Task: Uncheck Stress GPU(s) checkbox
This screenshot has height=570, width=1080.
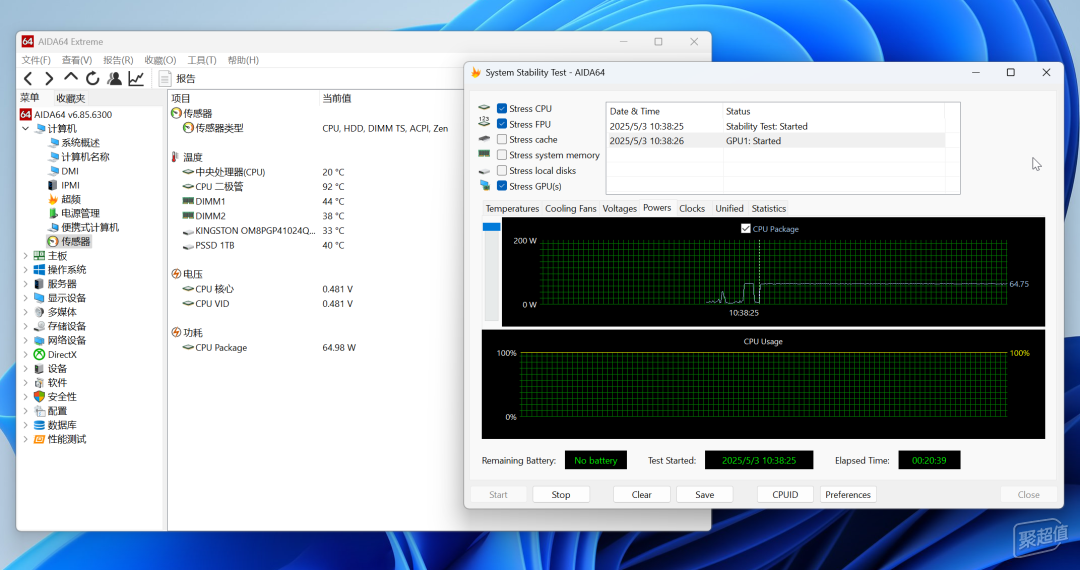Action: click(502, 186)
